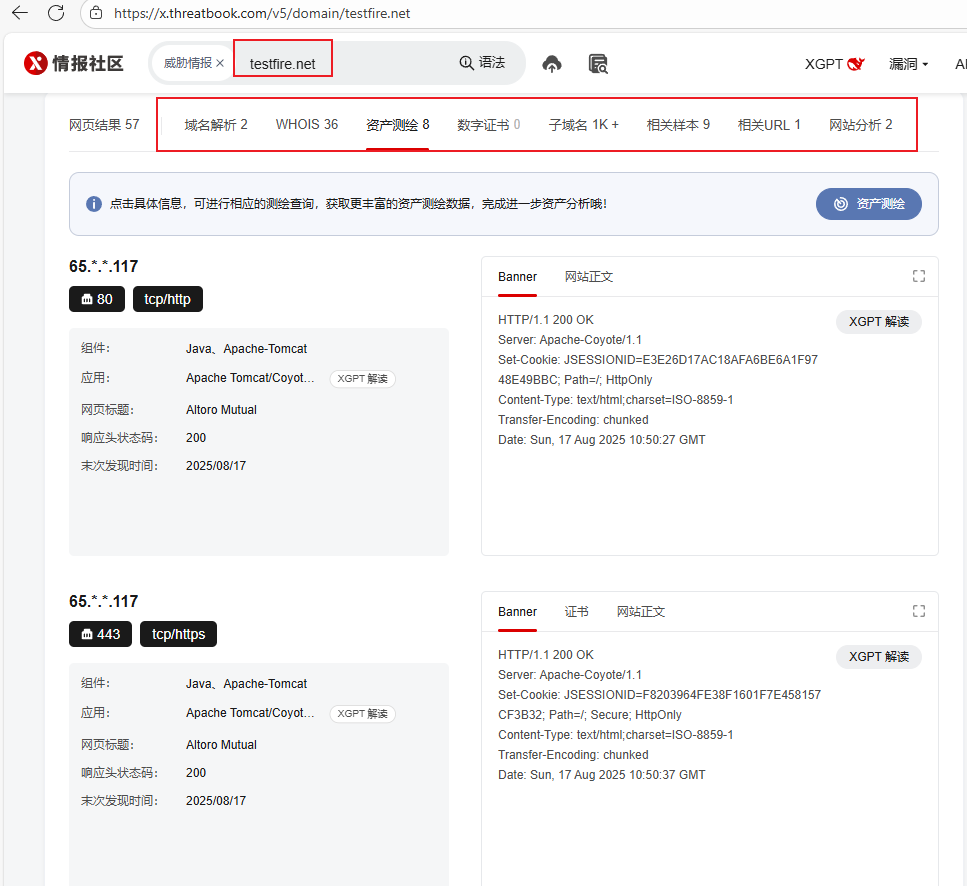Switch to 网页结果 57 tab
Viewport: 967px width, 886px height.
click(104, 125)
